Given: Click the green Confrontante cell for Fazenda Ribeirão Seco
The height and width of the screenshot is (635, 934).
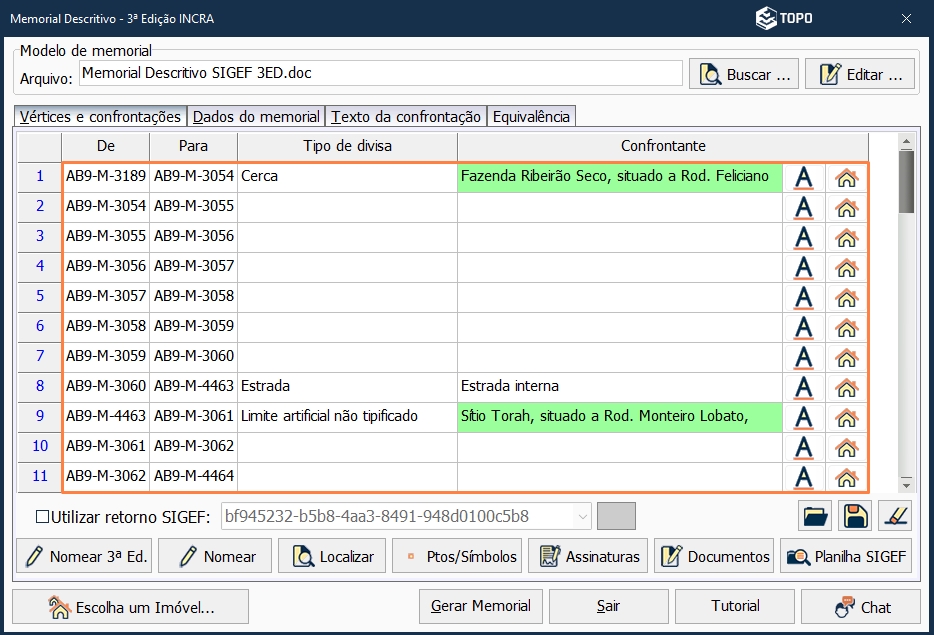Looking at the screenshot, I should 617,179.
